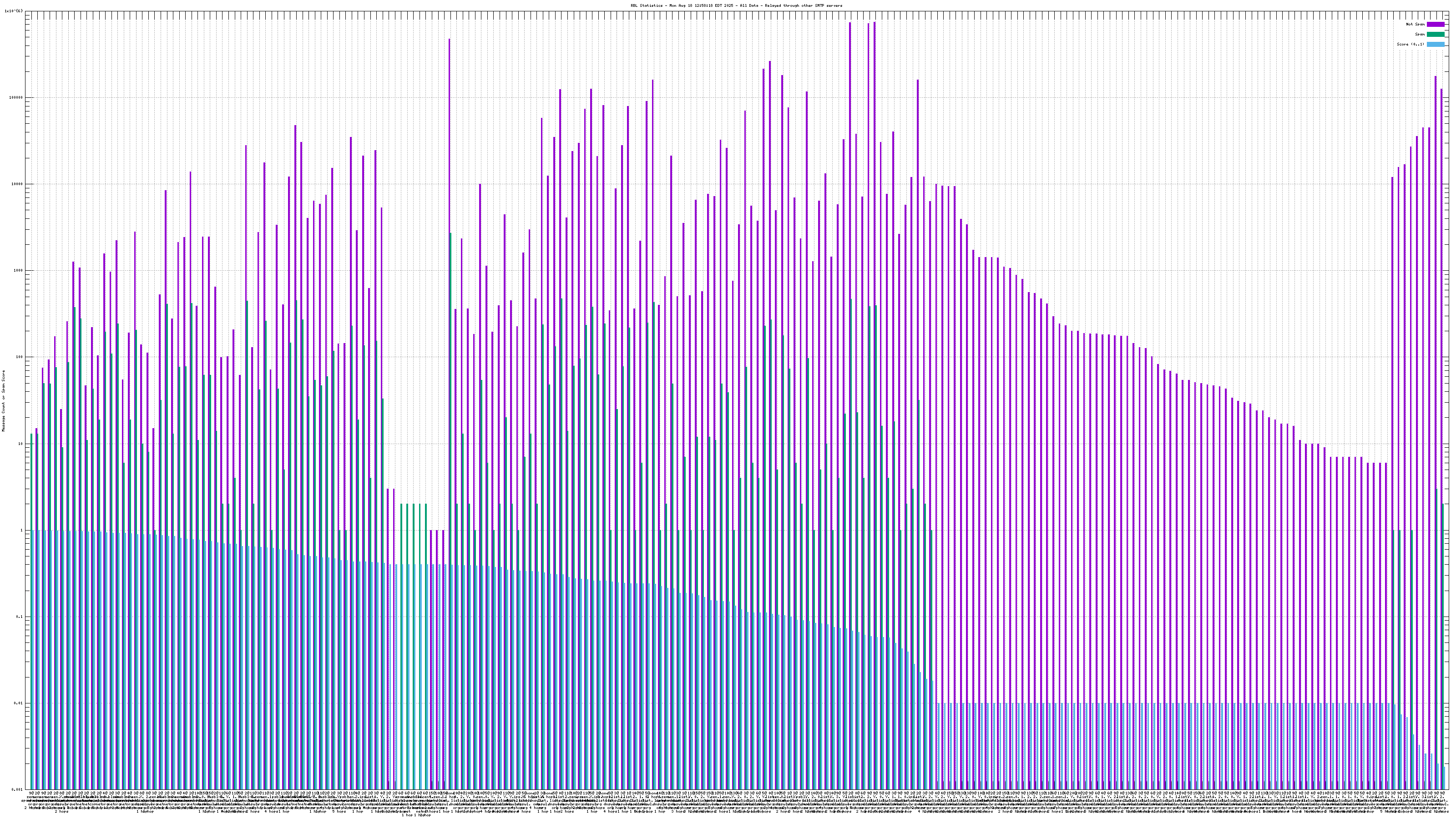Click the blue Score (0..1) legend swatch
1456x819 pixels.
(x=1435, y=44)
